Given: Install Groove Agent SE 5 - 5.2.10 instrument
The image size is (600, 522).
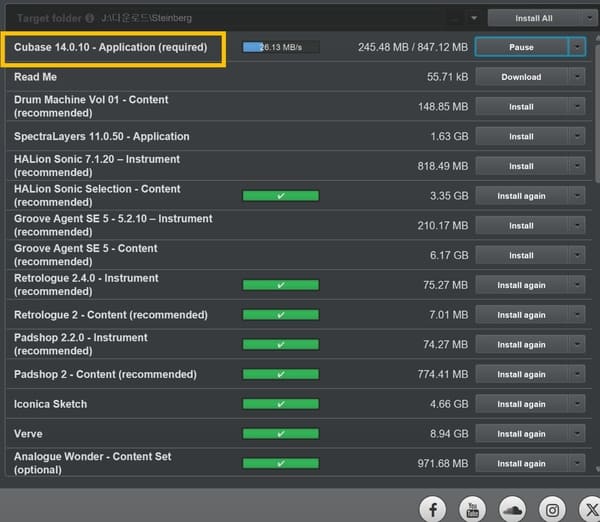Looking at the screenshot, I should click(x=521, y=226).
